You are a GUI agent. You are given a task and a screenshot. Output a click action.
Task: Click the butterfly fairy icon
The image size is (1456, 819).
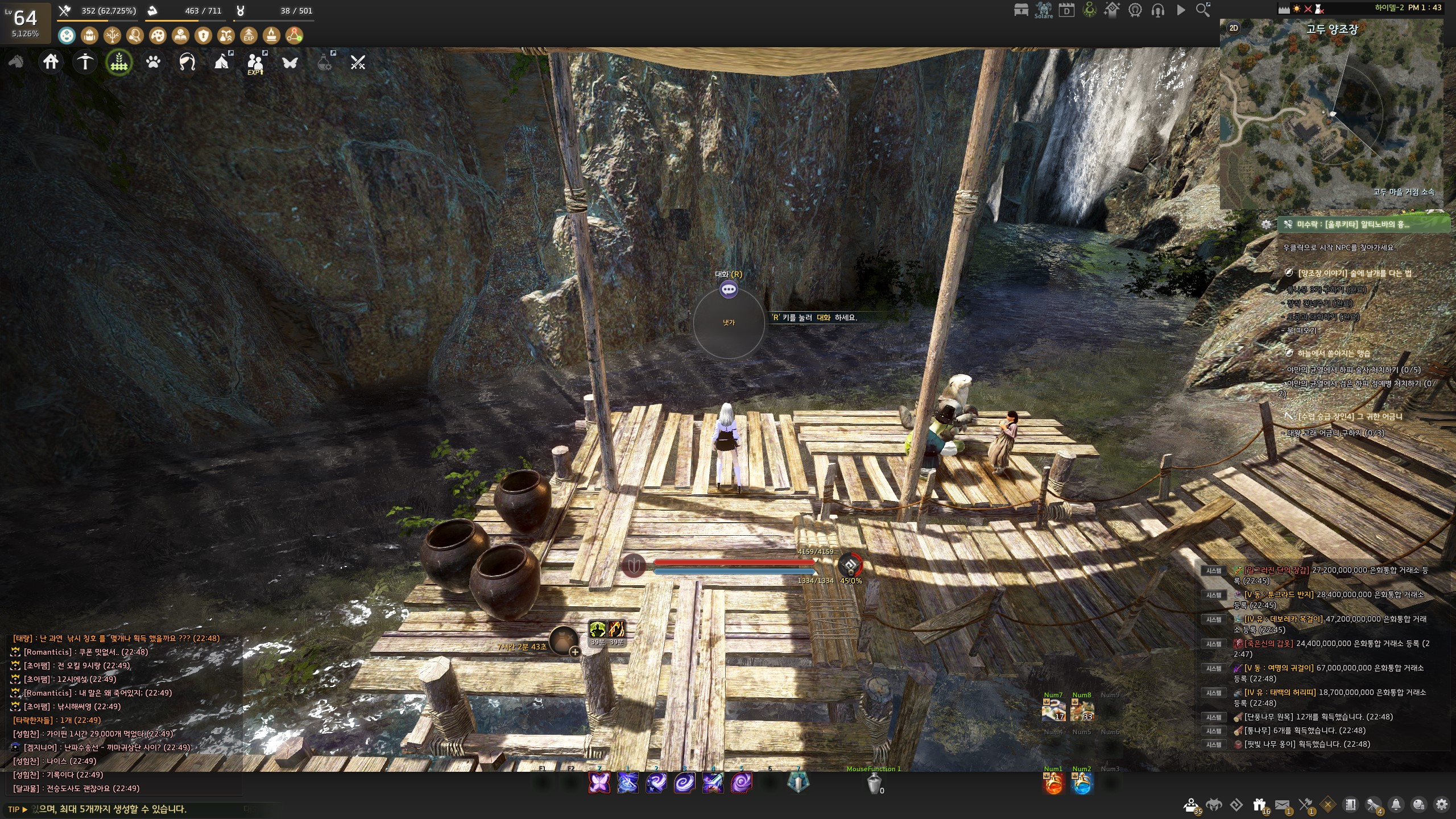point(290,61)
